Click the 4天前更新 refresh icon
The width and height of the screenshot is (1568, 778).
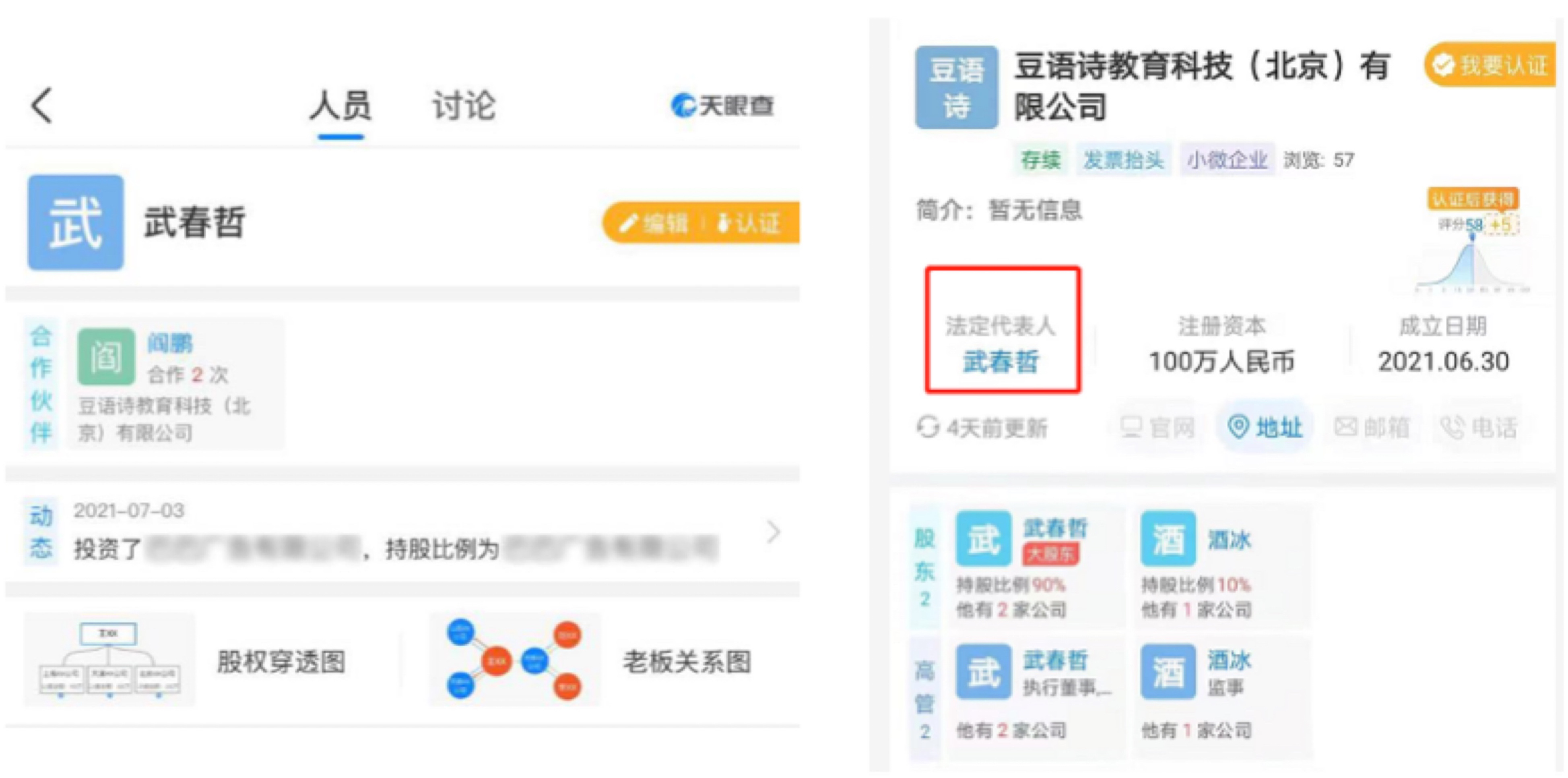(928, 427)
